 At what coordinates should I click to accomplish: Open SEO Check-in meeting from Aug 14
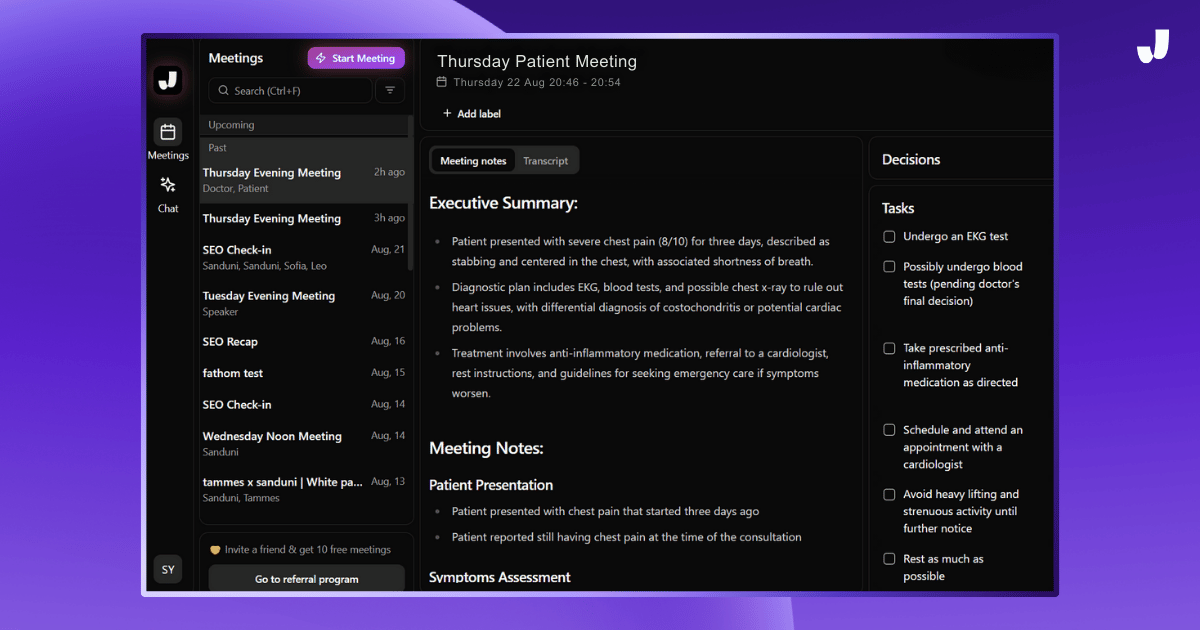[x=304, y=405]
